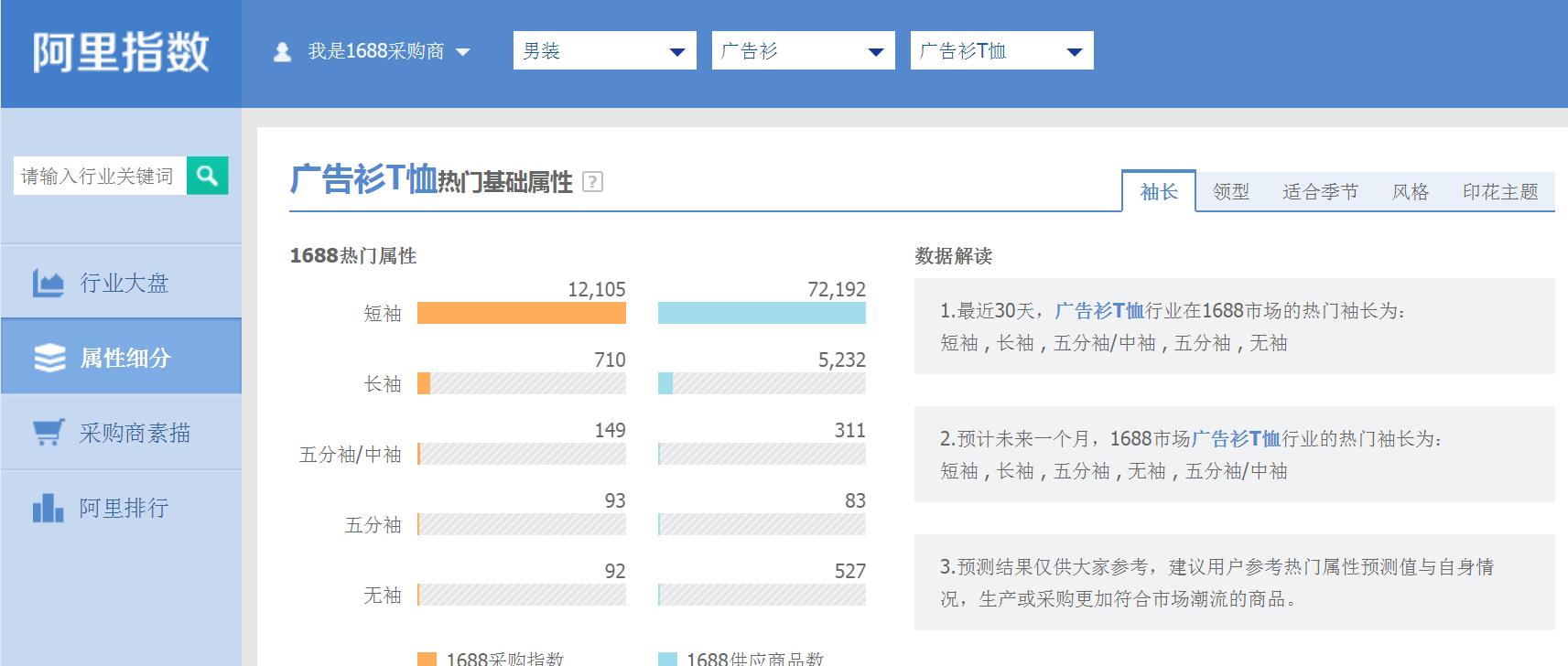Open the 男装 category dropdown

click(605, 50)
